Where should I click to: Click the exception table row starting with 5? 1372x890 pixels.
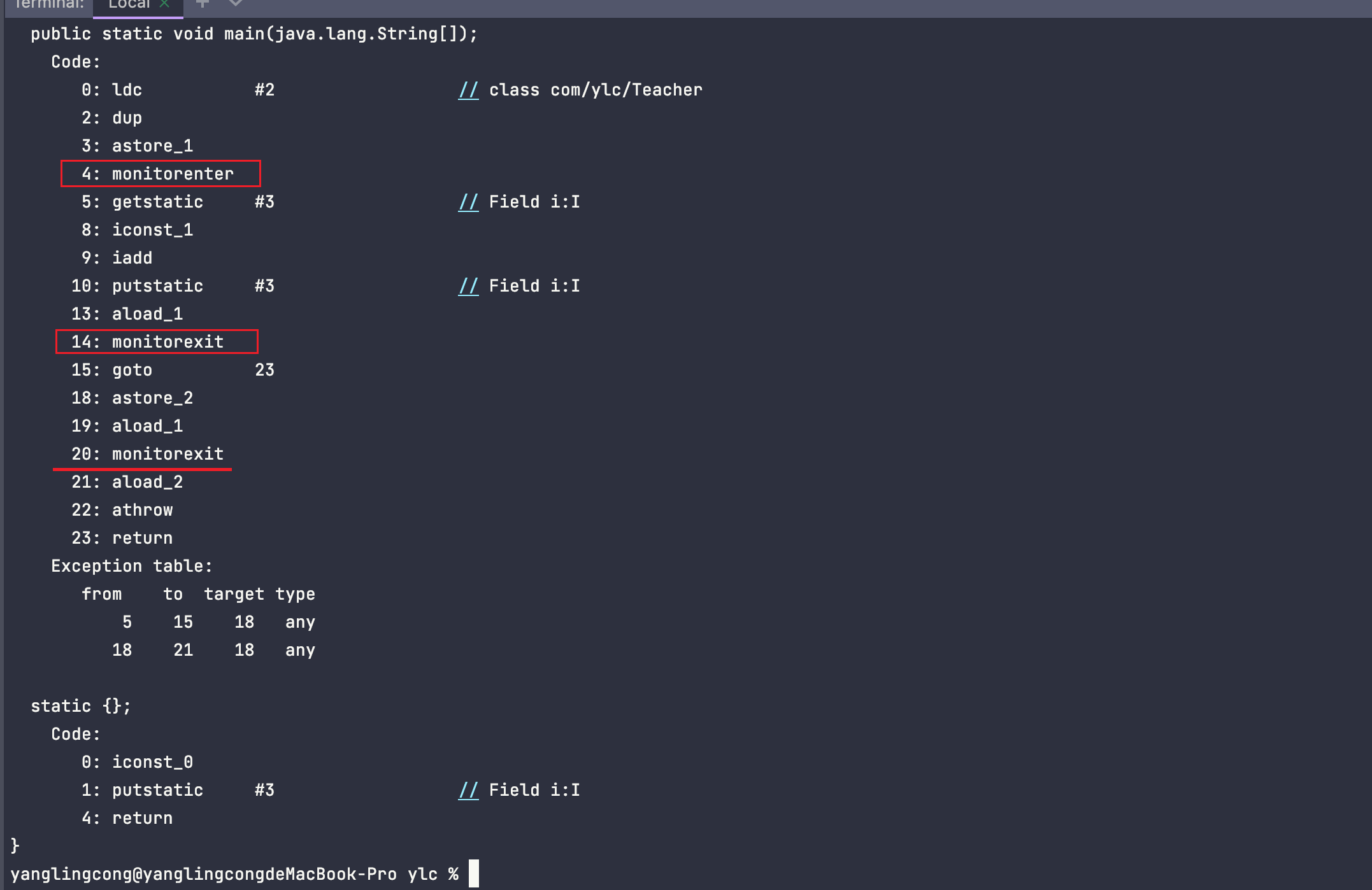[x=218, y=623]
